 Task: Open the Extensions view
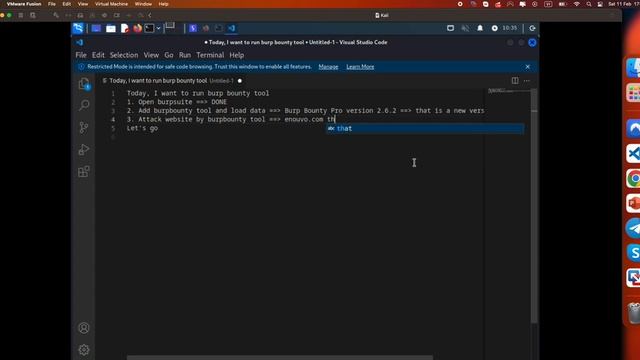pos(84,171)
